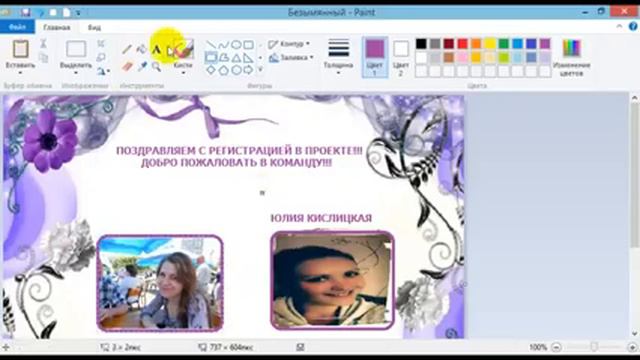Select the Magnifier tool
The width and height of the screenshot is (640, 360).
click(x=156, y=66)
